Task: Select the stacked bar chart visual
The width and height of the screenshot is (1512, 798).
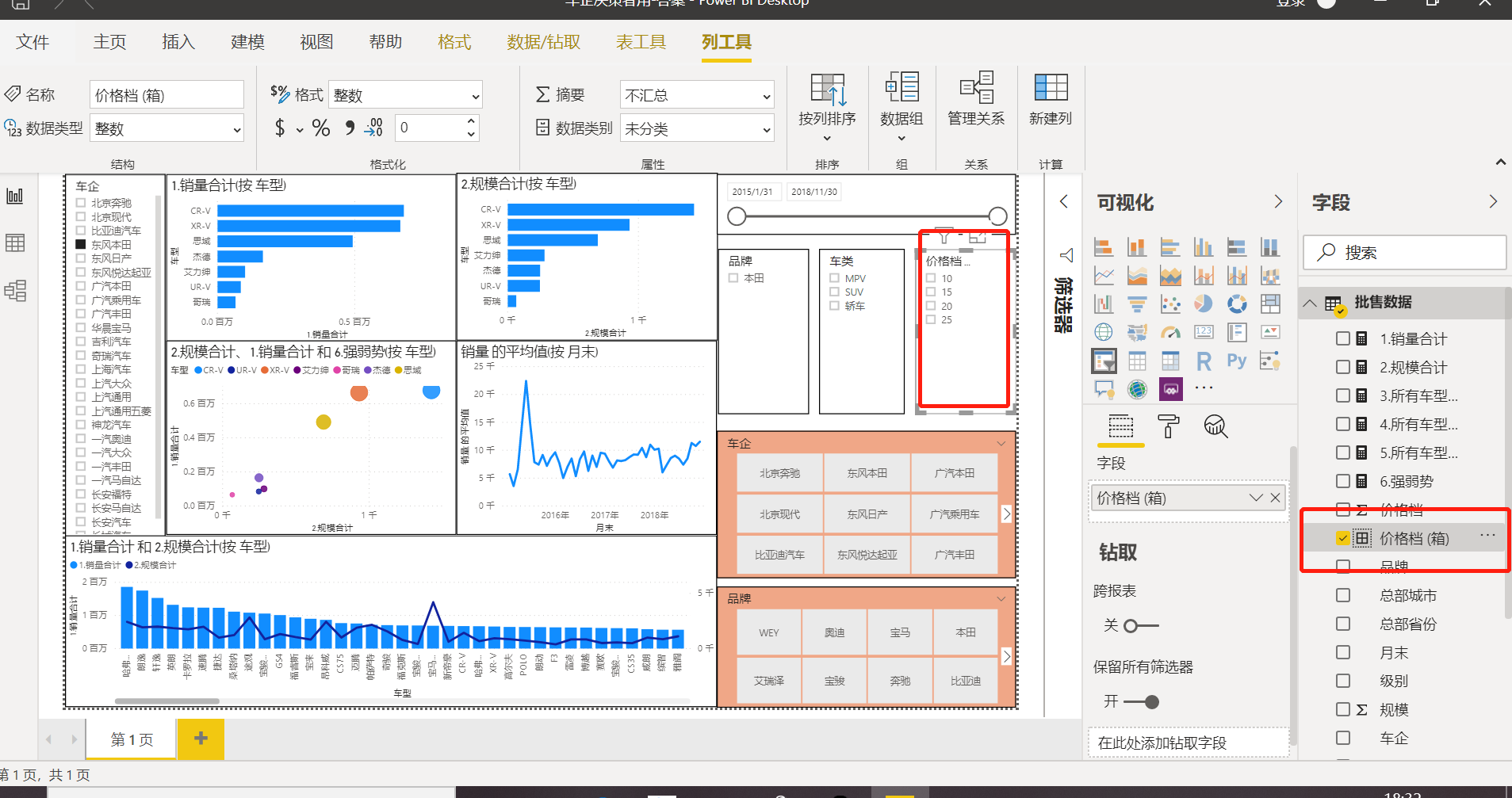Action: click(x=1104, y=247)
